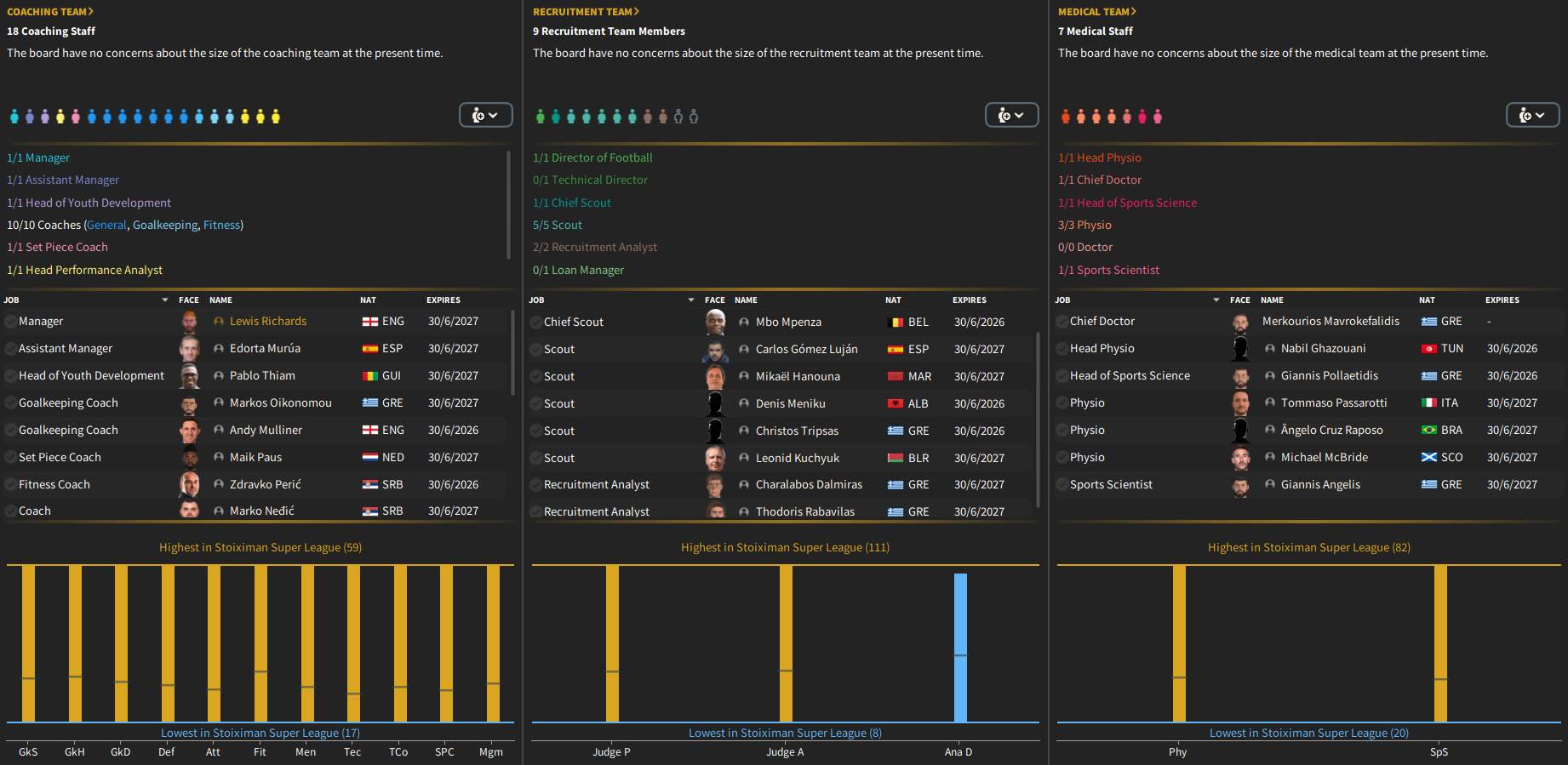Click the JOB sort arrow in recruitment table
This screenshot has width=1568, height=765.
pos(691,300)
